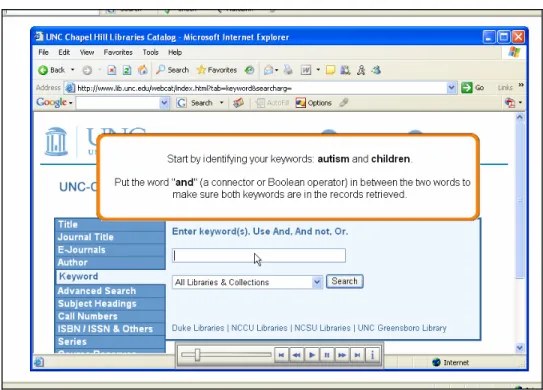Expand the Links toolbar chevron

coord(521,85)
